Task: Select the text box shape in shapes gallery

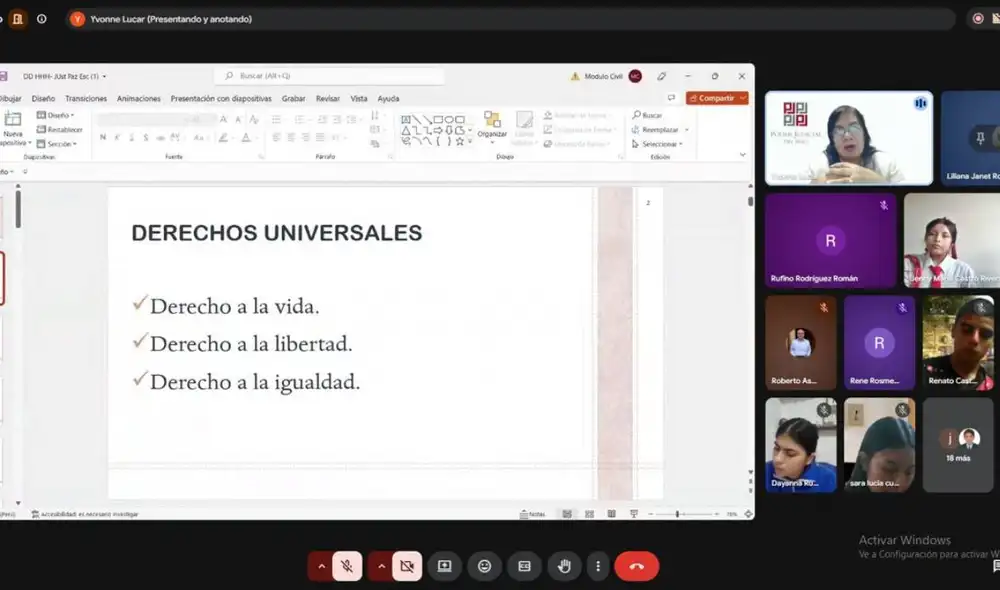Action: click(x=406, y=119)
